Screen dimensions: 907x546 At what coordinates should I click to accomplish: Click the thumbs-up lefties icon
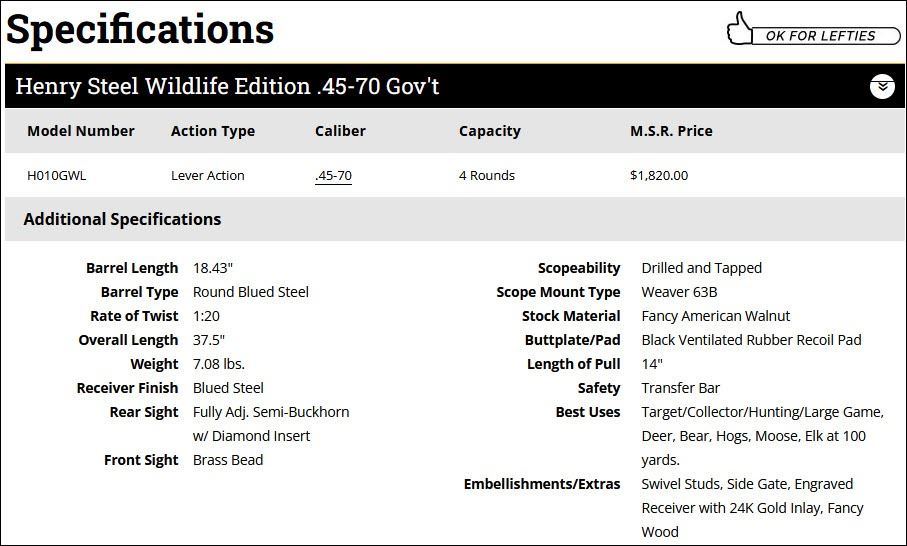pos(740,29)
